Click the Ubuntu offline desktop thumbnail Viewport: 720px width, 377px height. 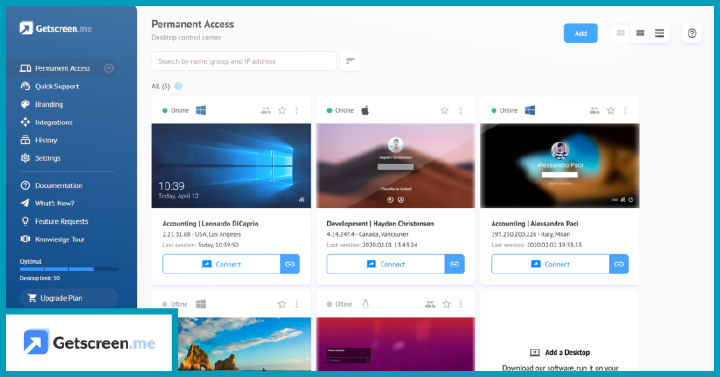point(395,344)
